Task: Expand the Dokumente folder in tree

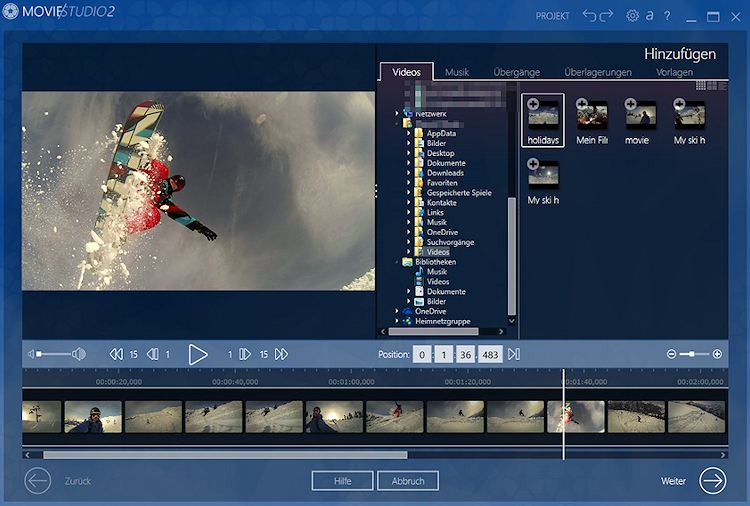Action: (x=409, y=163)
